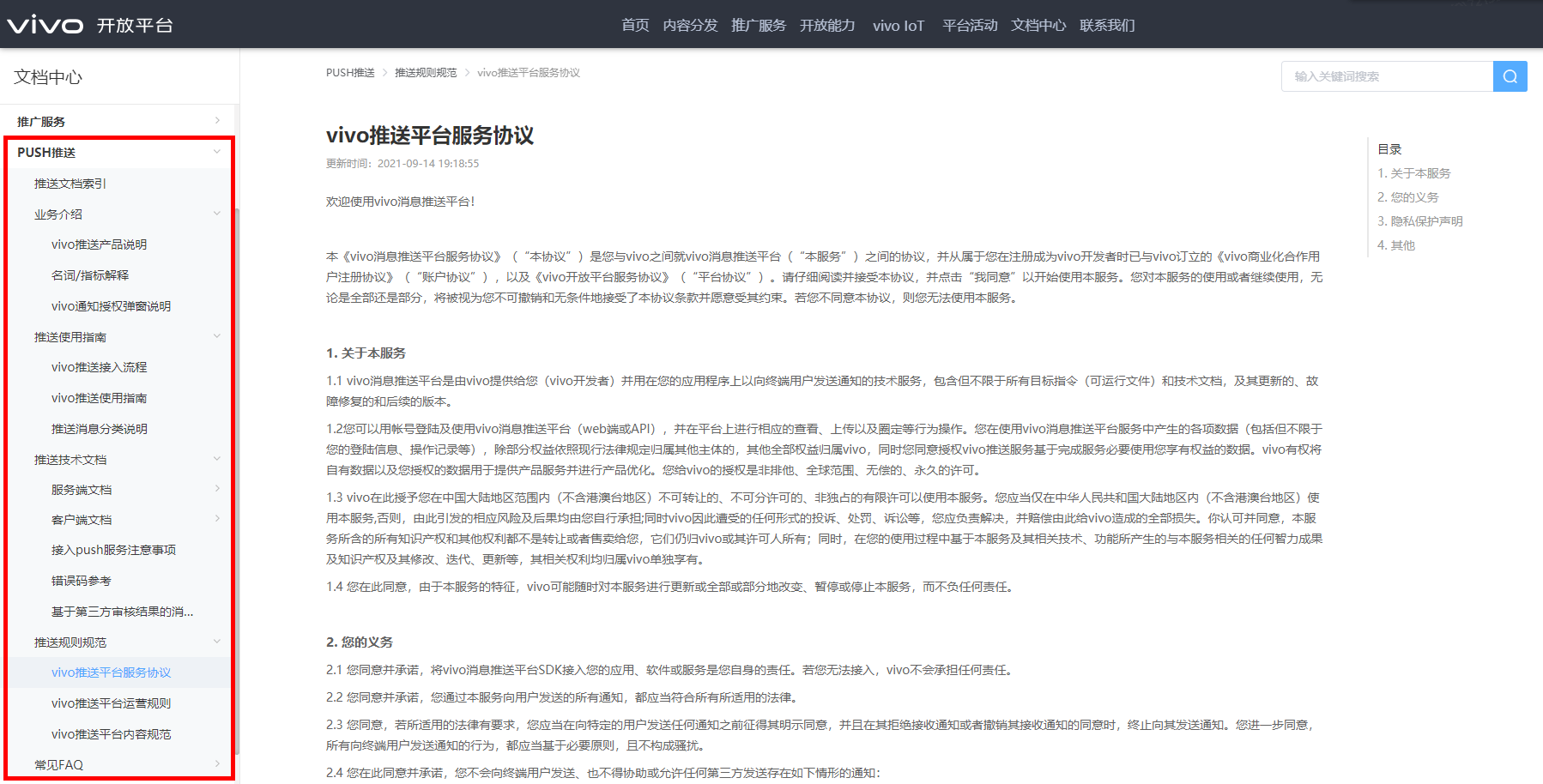The height and width of the screenshot is (784, 1543).
Task: Open vivo推送产品说明 in sidebar
Action: [99, 244]
